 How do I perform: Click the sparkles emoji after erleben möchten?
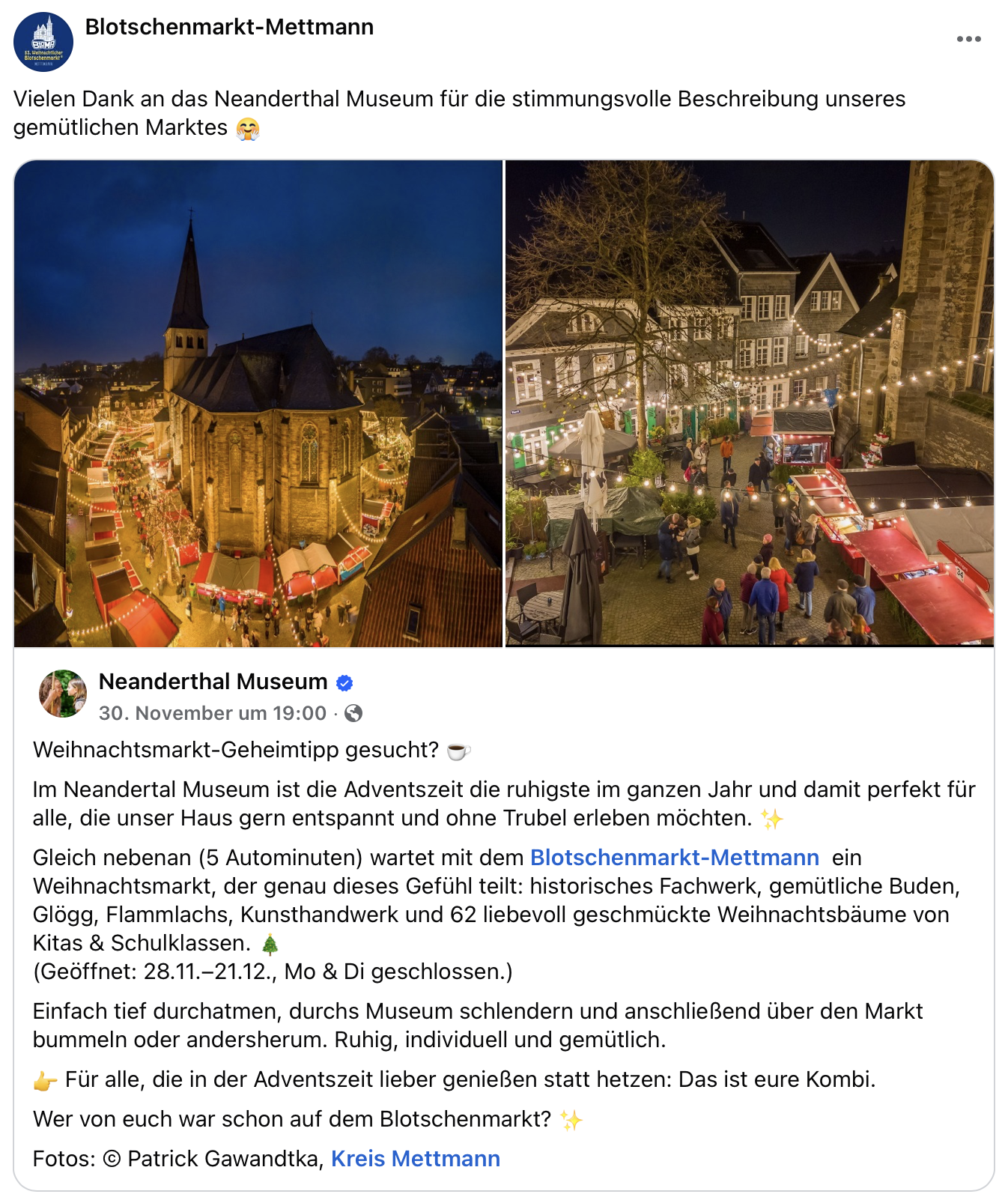[x=771, y=819]
